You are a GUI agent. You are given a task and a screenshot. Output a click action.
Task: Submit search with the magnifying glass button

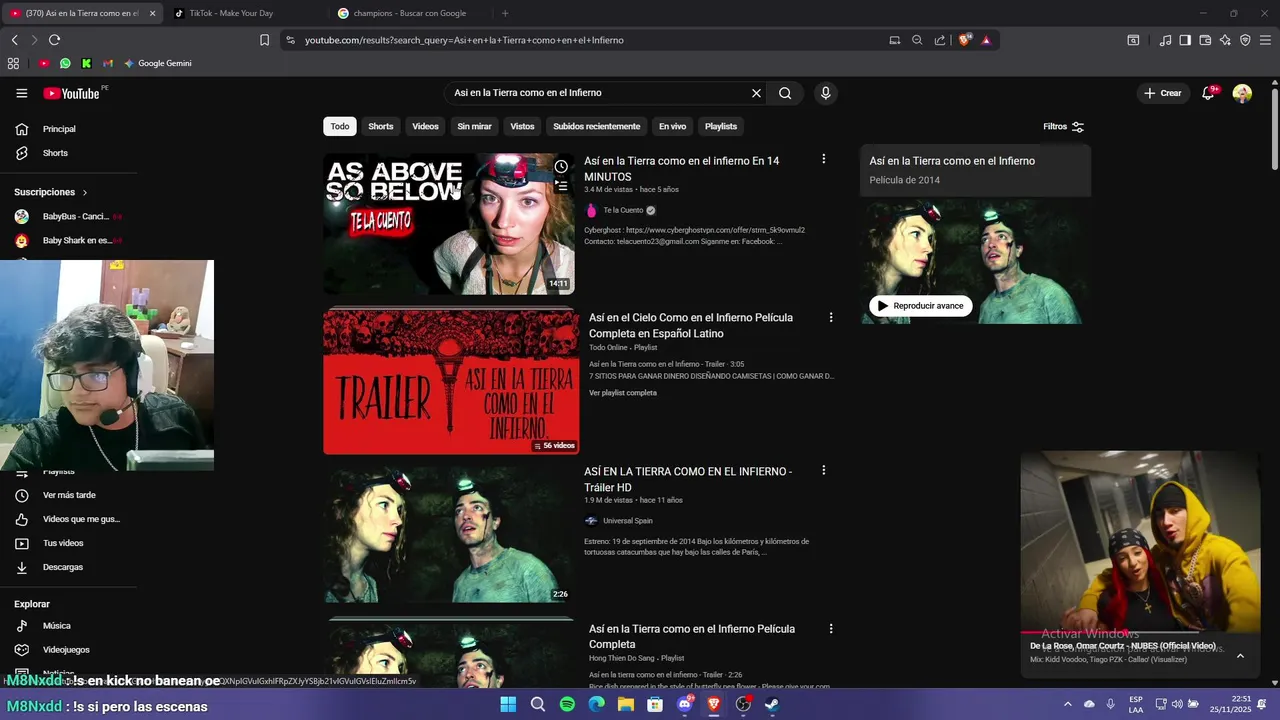coord(785,93)
